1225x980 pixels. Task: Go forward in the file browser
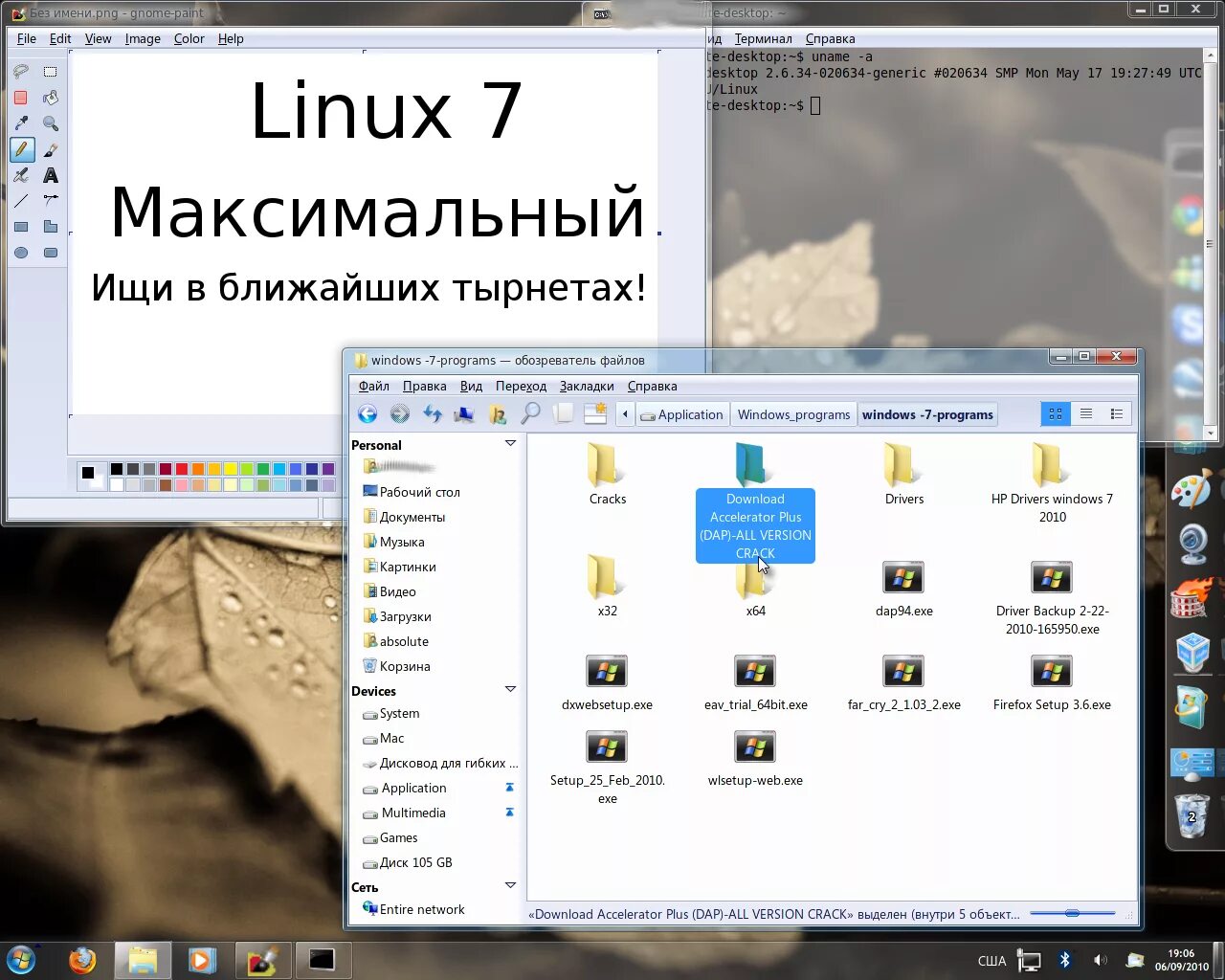[400, 413]
